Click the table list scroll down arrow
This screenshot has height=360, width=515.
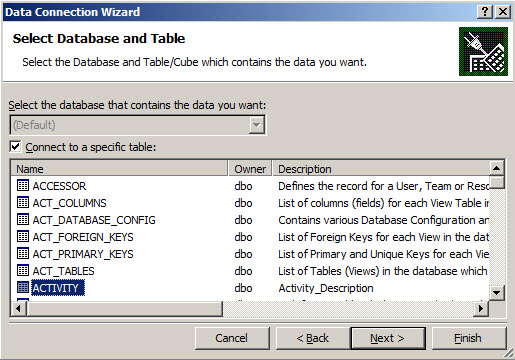point(497,293)
